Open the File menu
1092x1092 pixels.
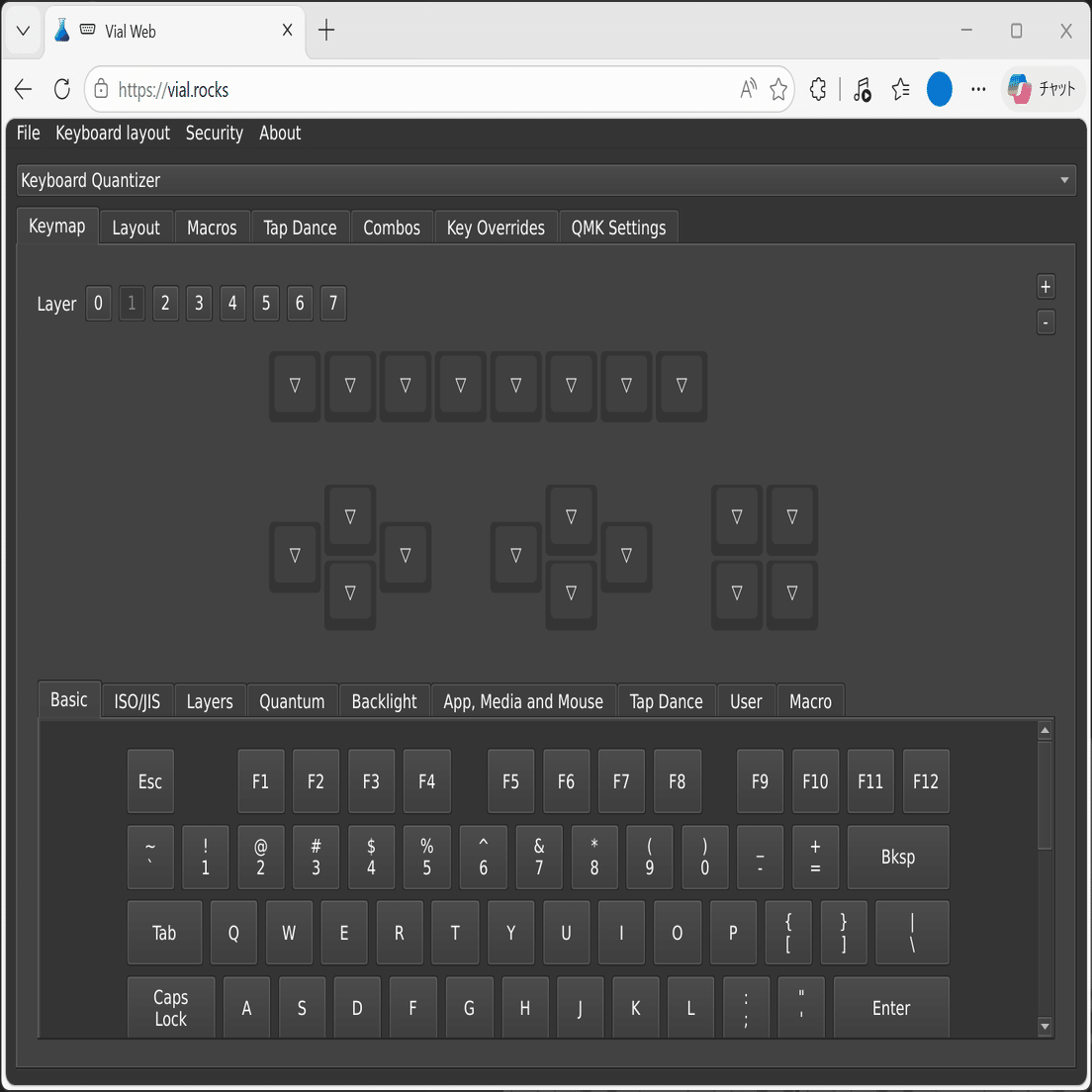tap(29, 133)
